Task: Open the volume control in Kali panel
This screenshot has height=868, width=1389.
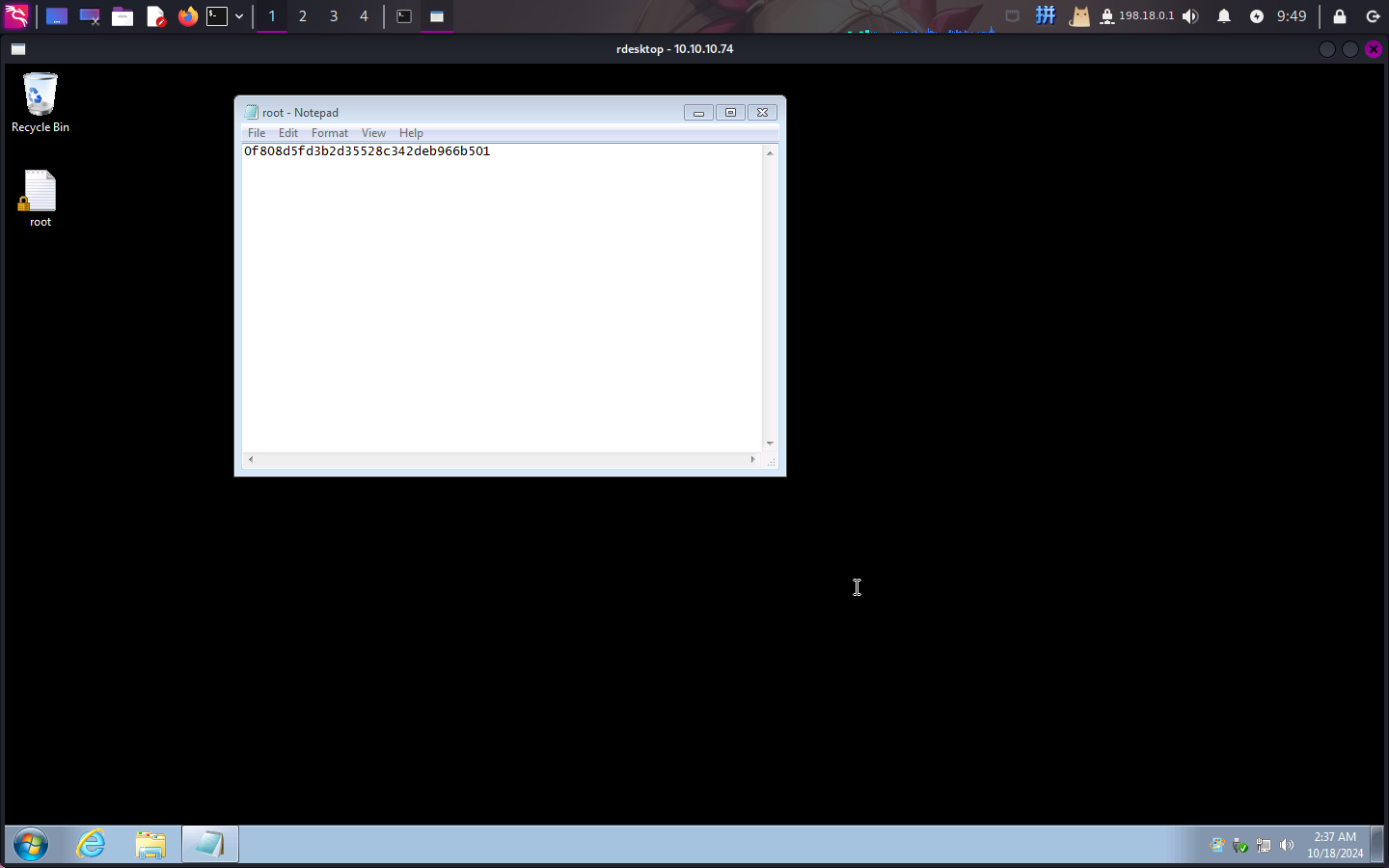Action: [1190, 16]
